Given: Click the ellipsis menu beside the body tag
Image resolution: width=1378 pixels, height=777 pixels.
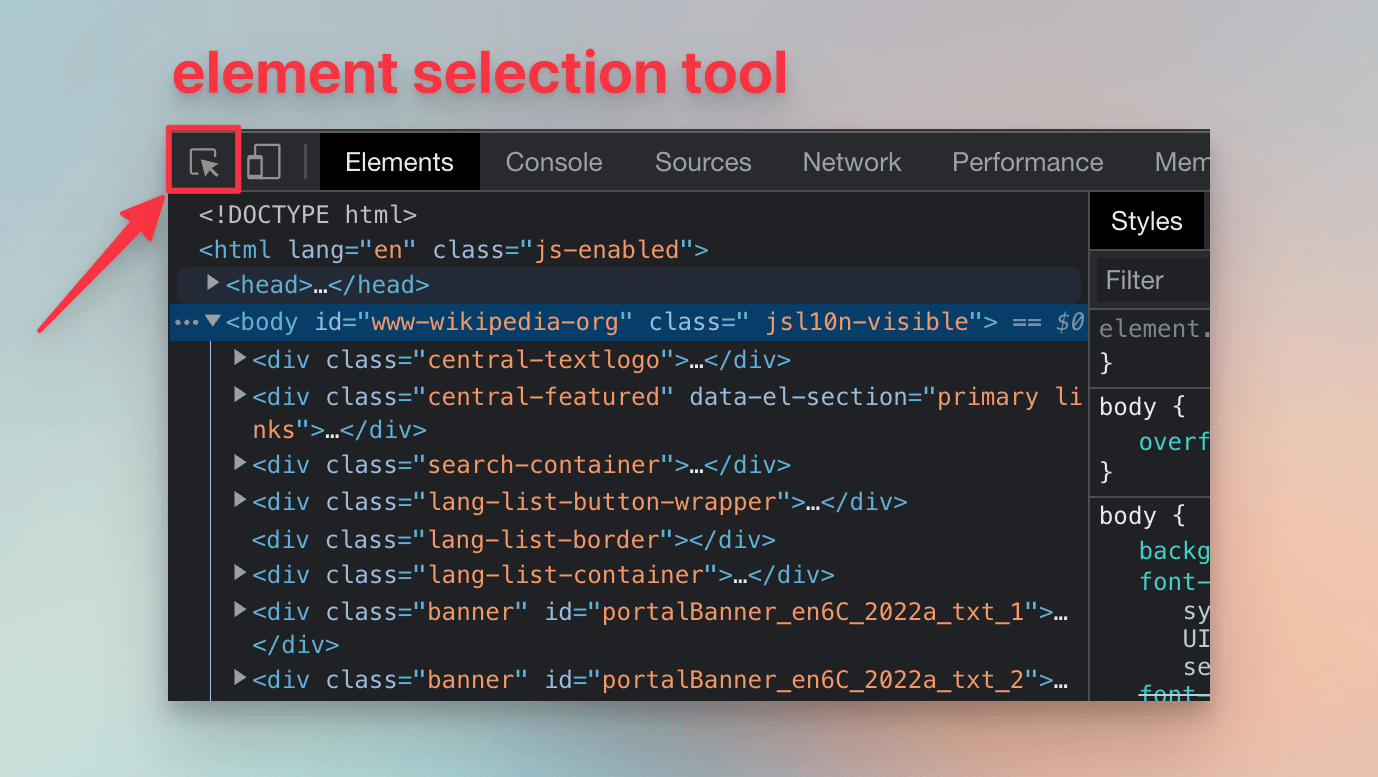Looking at the screenshot, I should click(186, 322).
